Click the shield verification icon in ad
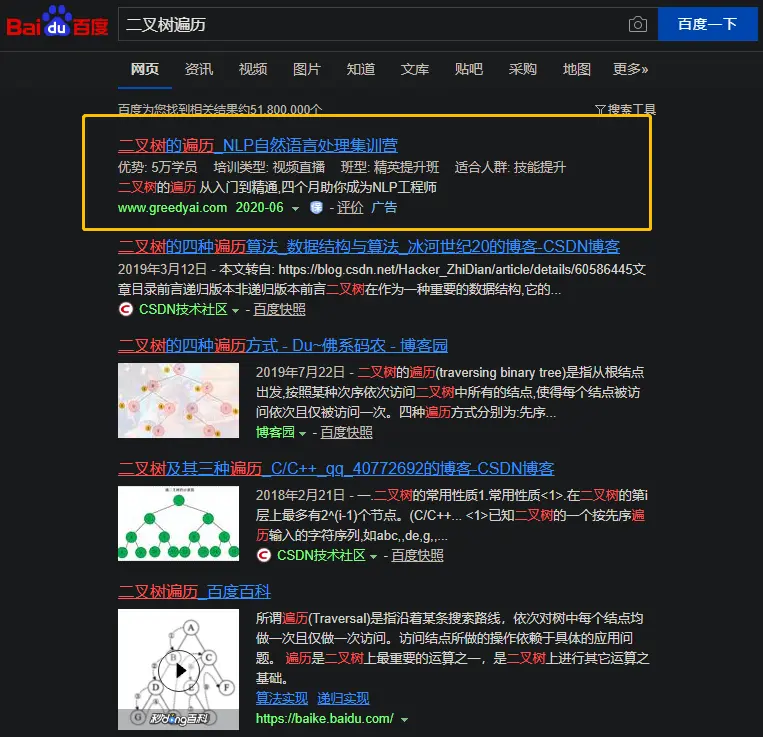Image resolution: width=763 pixels, height=737 pixels. 316,208
